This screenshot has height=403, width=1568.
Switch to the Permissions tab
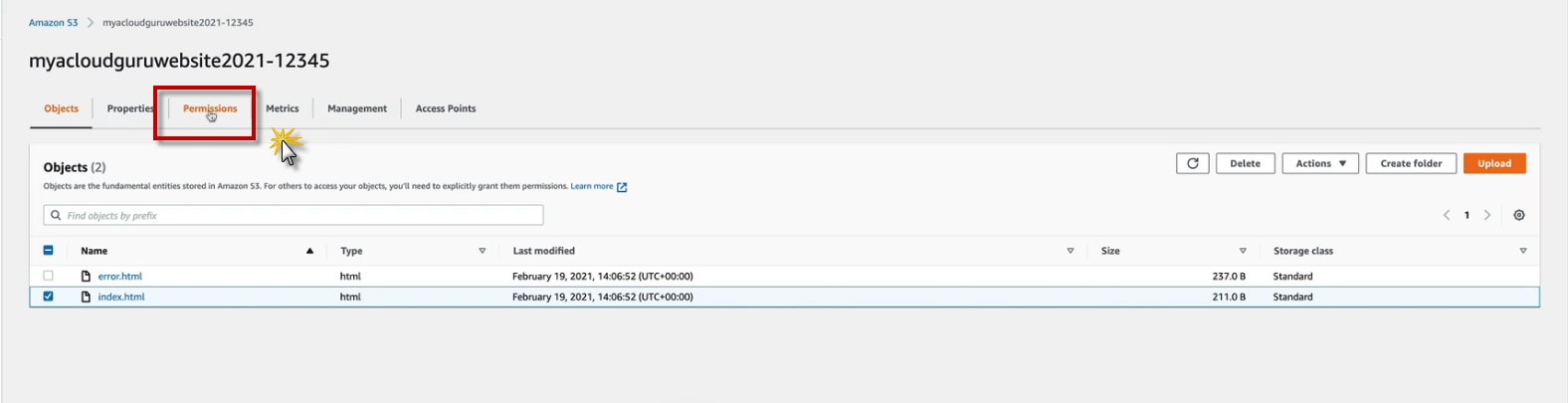coord(210,108)
